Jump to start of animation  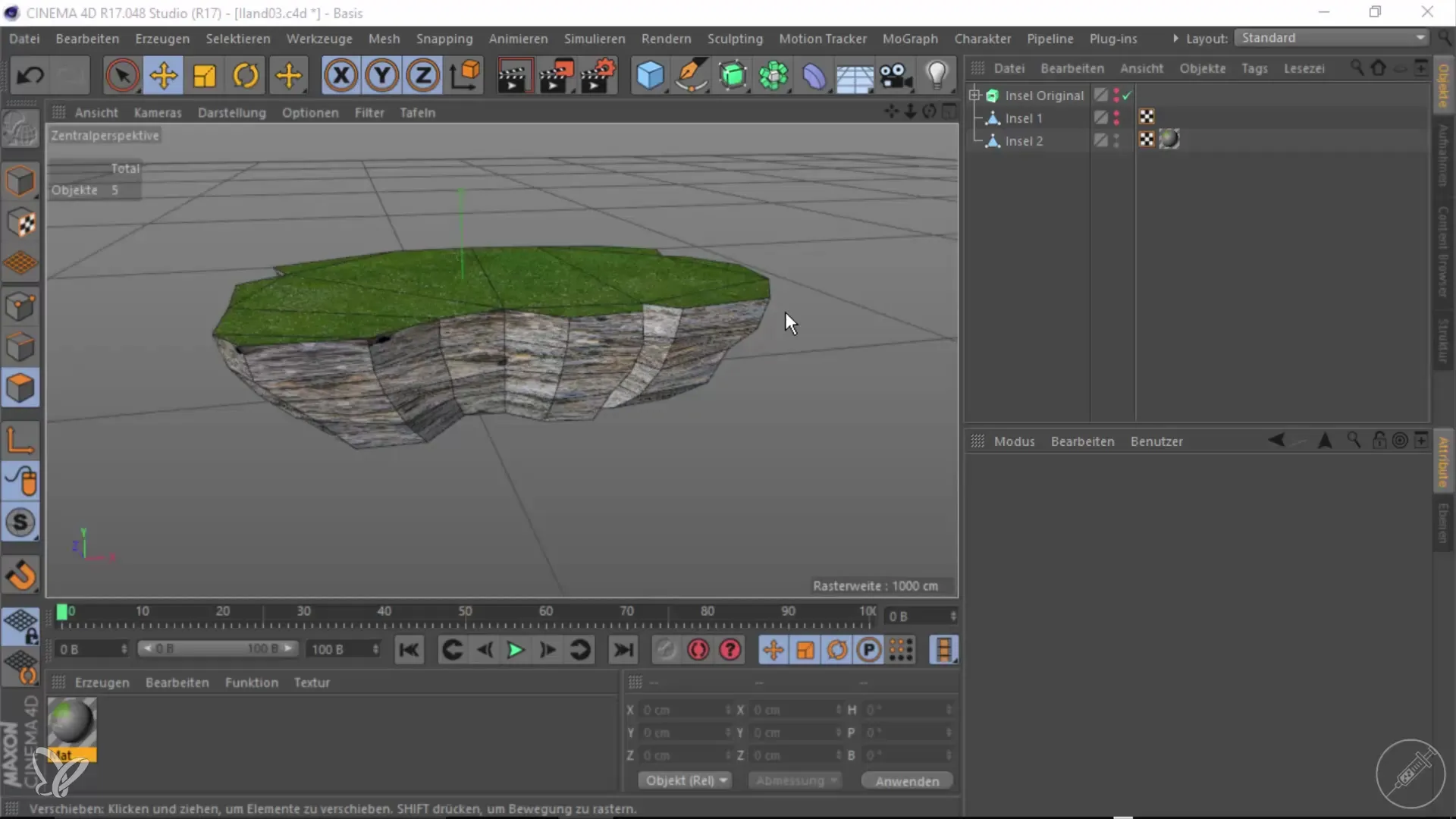pyautogui.click(x=409, y=650)
